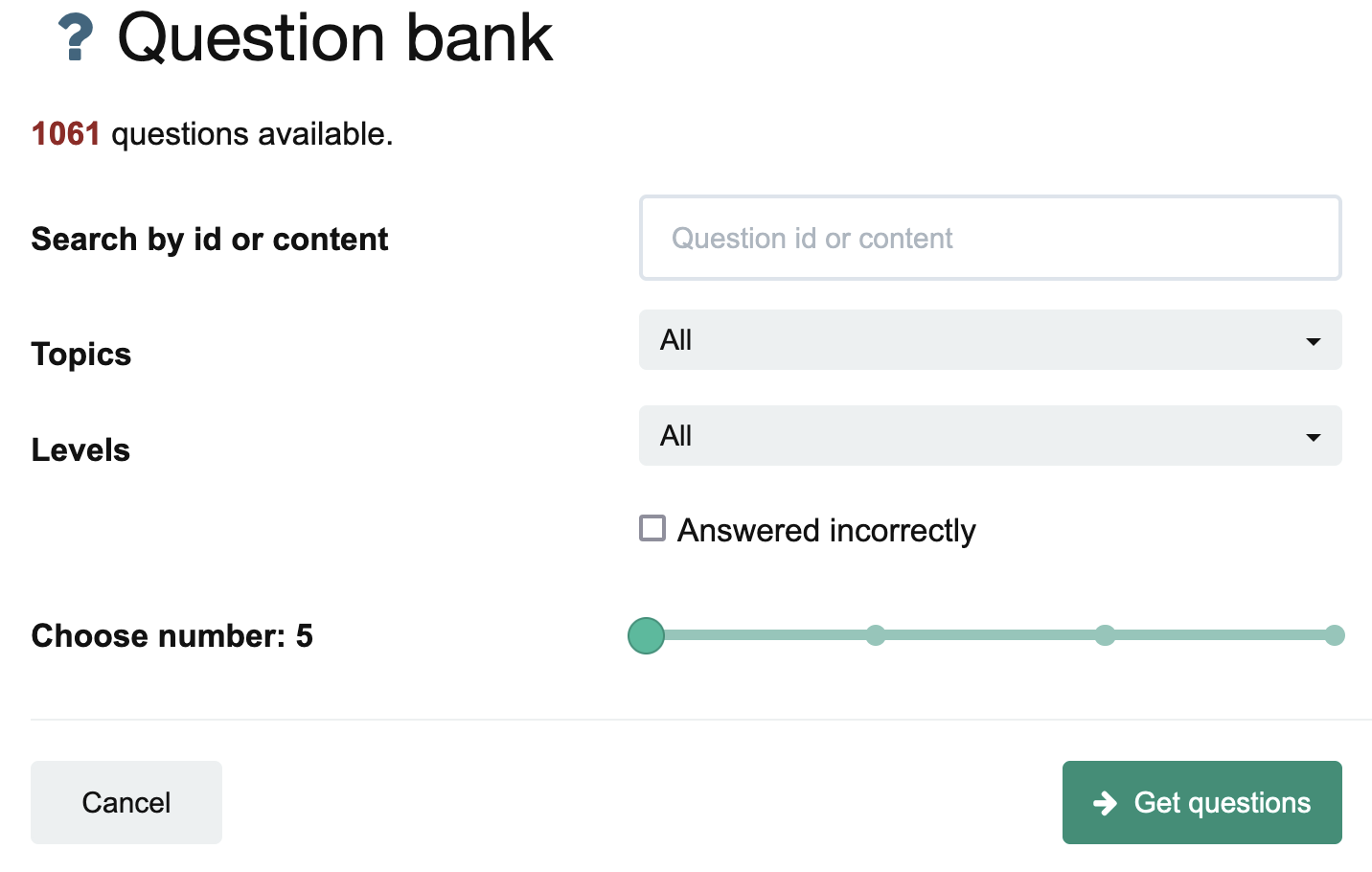Screen dimensions: 1372x872
Task: Select the second stop on the number slider
Action: coord(876,635)
